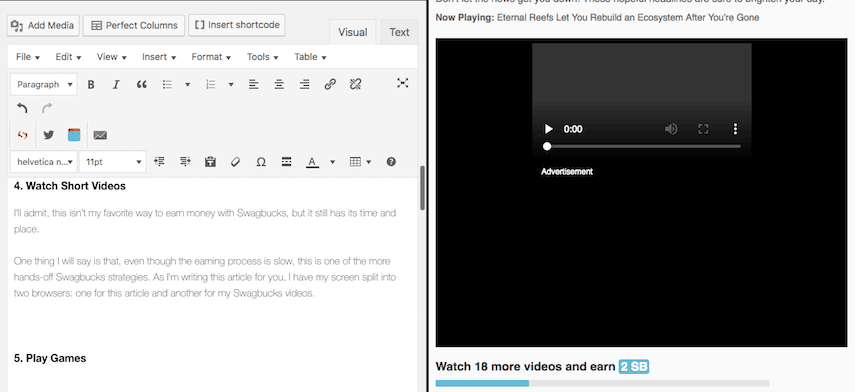
Task: Open the video's three-dot options menu
Action: pos(736,129)
